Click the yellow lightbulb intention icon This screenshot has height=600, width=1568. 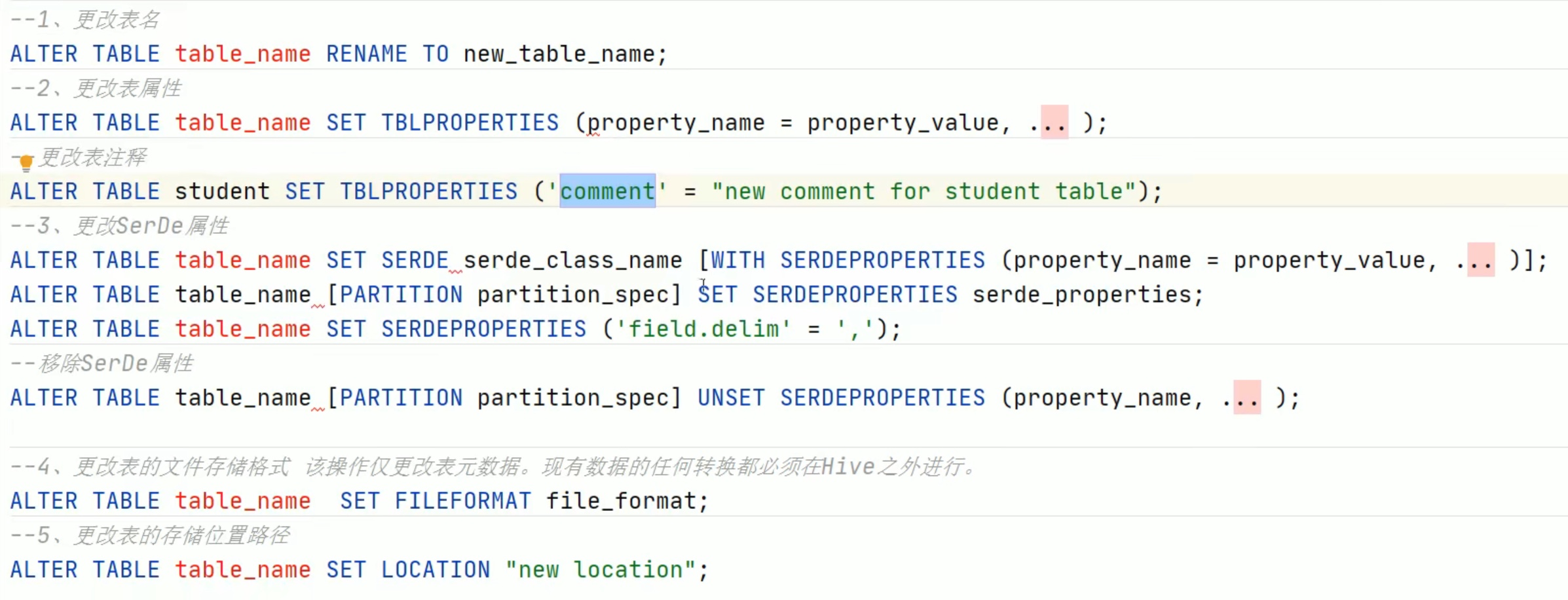[x=26, y=162]
